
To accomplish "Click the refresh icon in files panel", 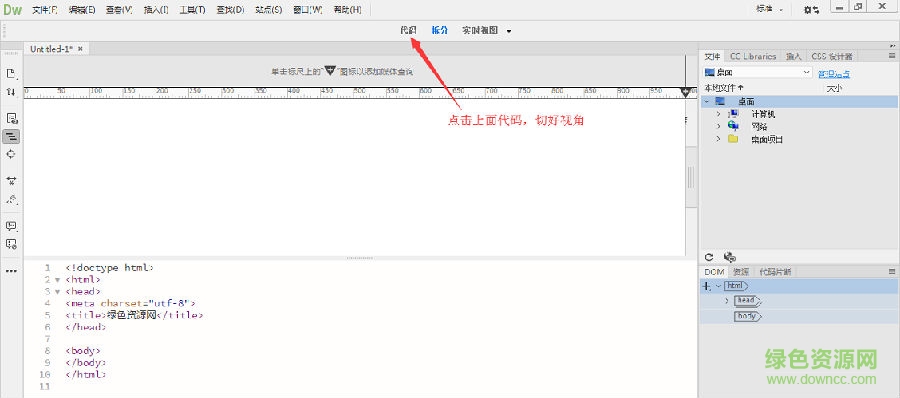I will (709, 257).
